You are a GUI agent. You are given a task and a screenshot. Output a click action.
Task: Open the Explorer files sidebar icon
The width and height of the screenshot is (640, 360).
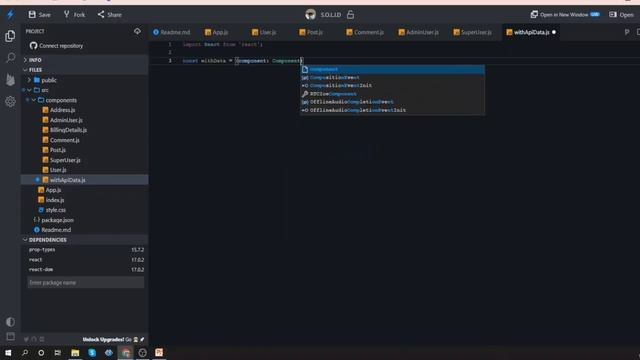tap(10, 36)
